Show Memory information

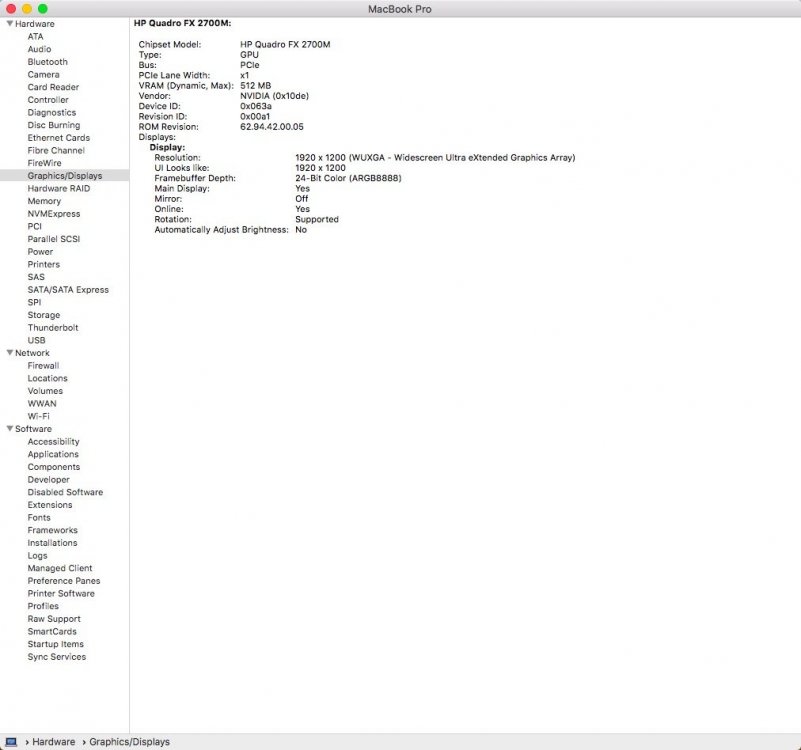44,201
